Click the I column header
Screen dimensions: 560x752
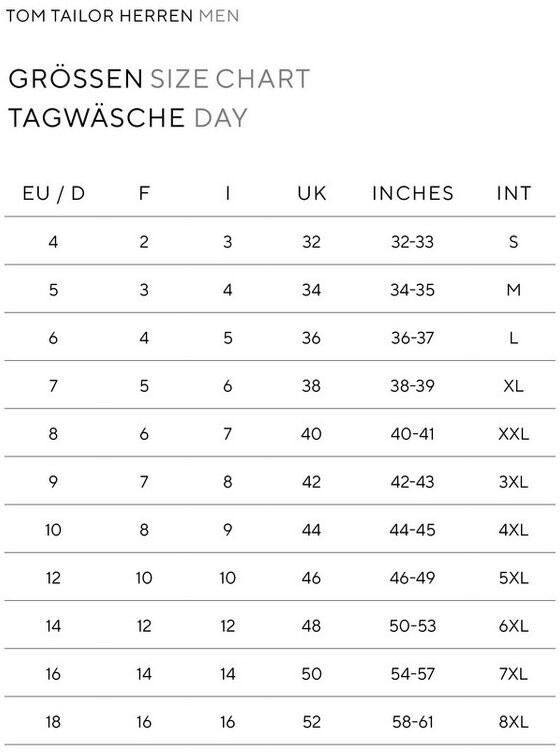tap(228, 193)
